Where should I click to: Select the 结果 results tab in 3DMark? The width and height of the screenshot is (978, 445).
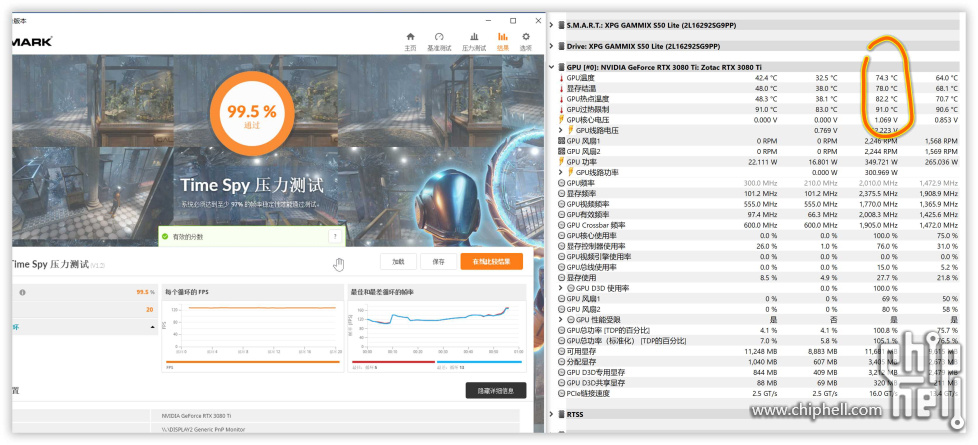503,41
